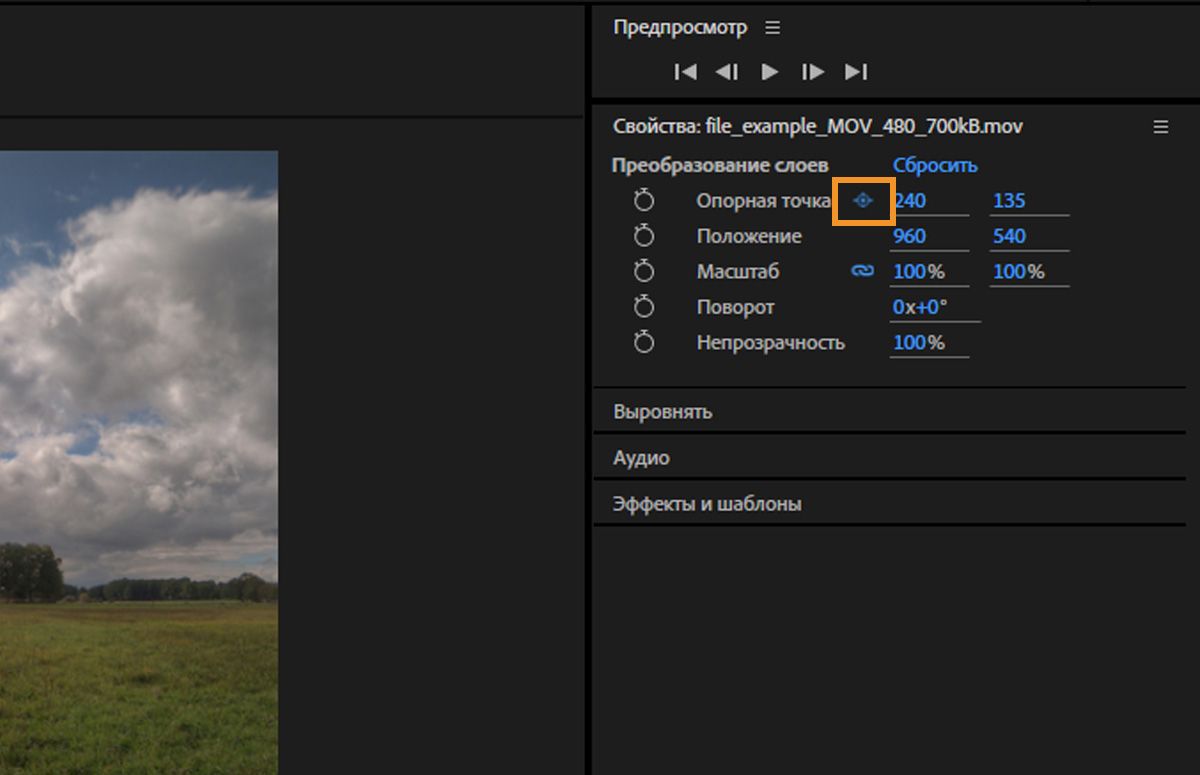Select Опорная точка Y value 135
The height and width of the screenshot is (775, 1200).
[1009, 200]
